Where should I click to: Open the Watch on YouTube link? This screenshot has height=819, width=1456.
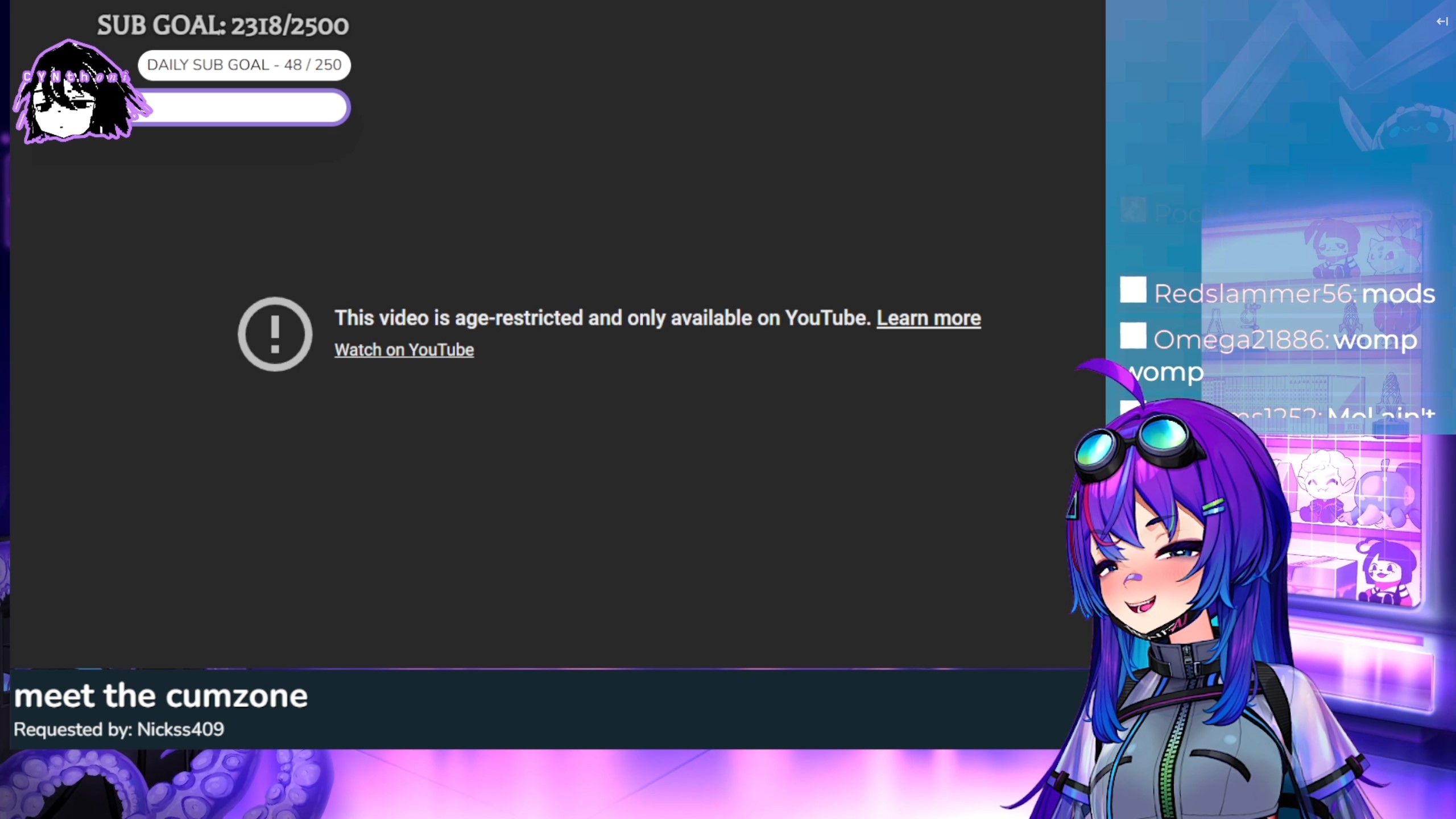(404, 350)
